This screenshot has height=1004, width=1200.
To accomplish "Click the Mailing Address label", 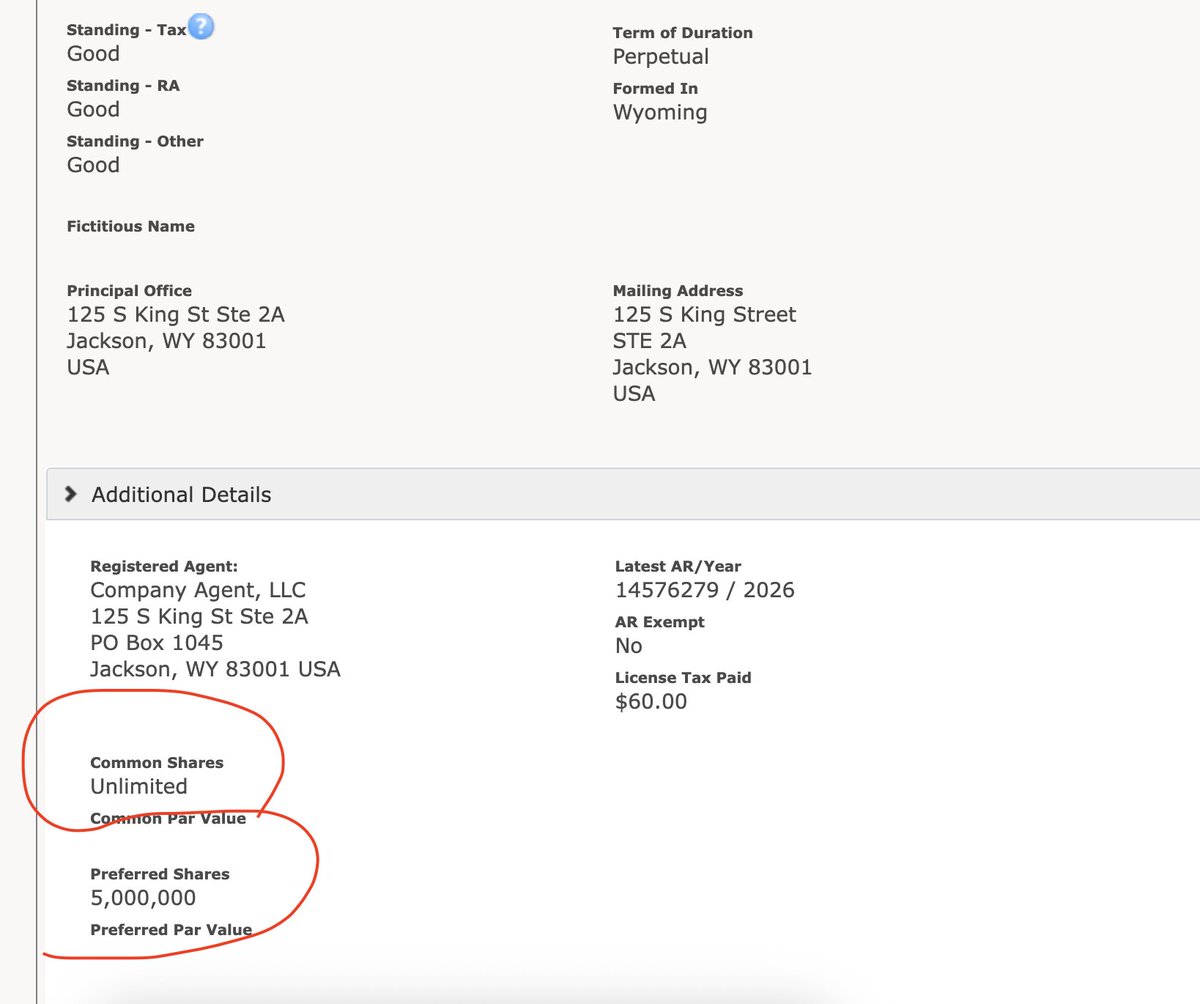I will point(678,291).
